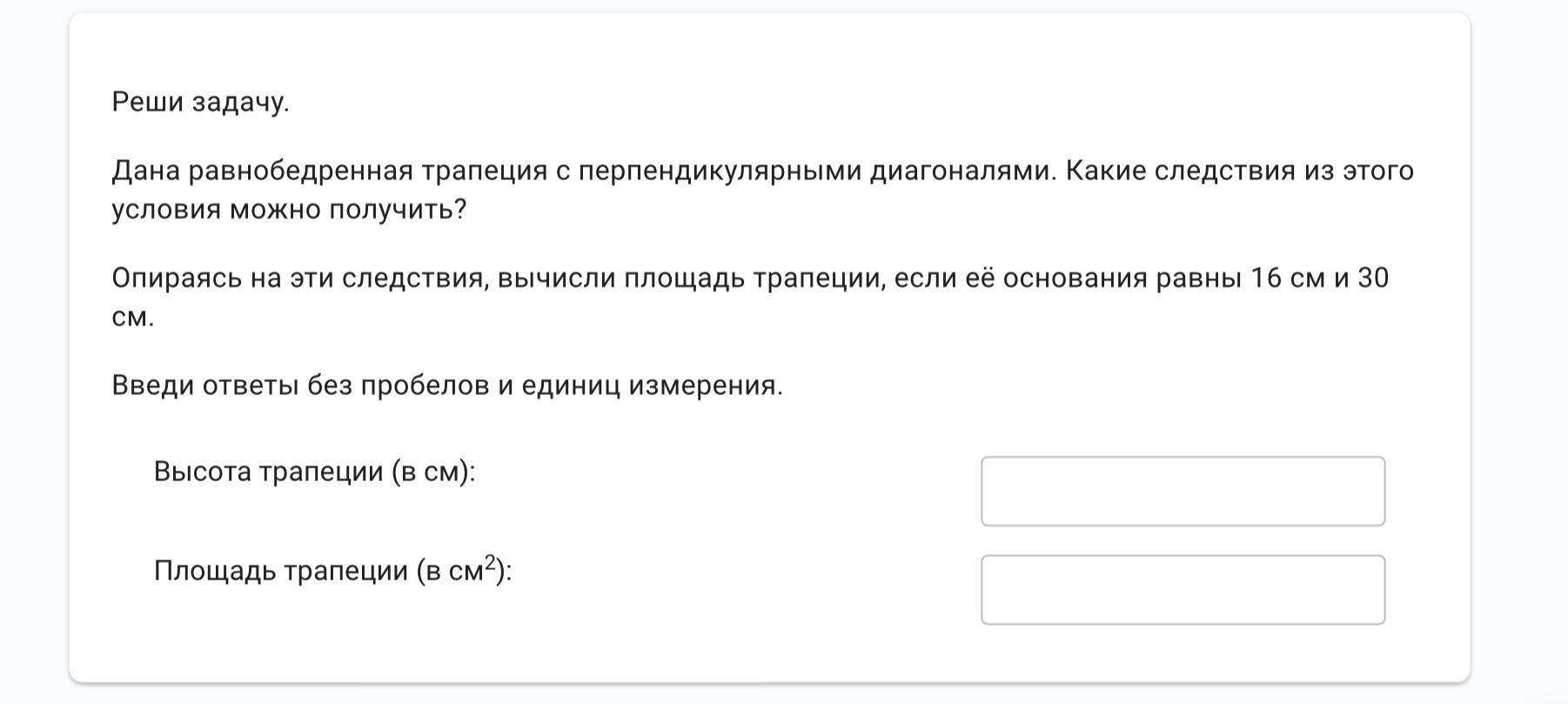Click the word "Высота" in the label
This screenshot has width=1568, height=704.
coord(202,472)
